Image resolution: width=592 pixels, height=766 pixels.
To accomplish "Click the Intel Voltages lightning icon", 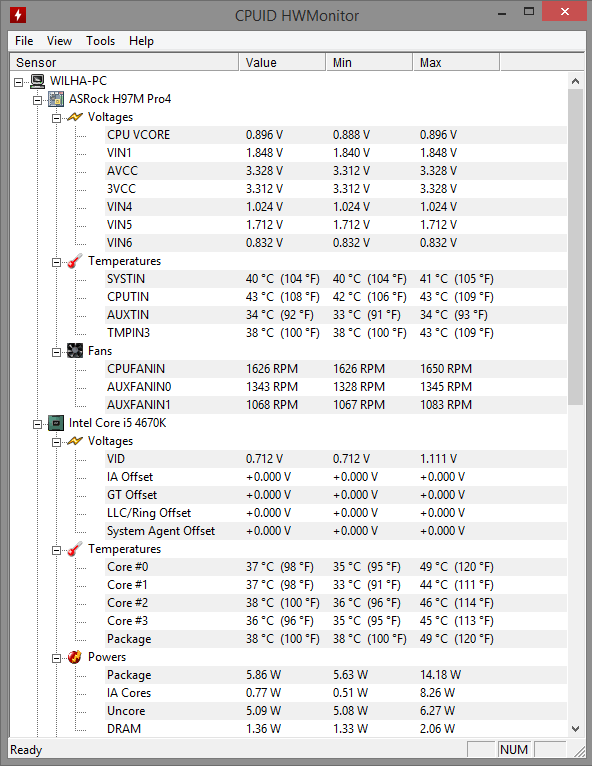I will [75, 441].
